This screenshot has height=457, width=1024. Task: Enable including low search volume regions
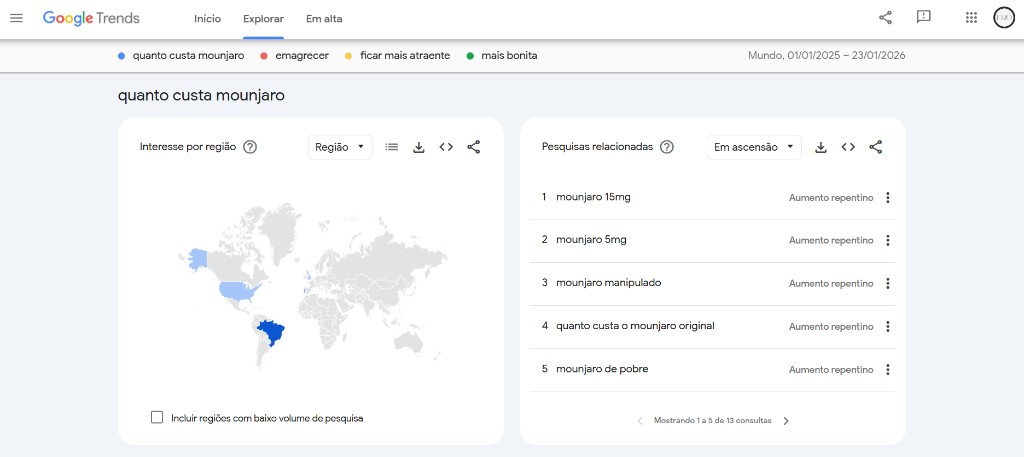(x=157, y=417)
